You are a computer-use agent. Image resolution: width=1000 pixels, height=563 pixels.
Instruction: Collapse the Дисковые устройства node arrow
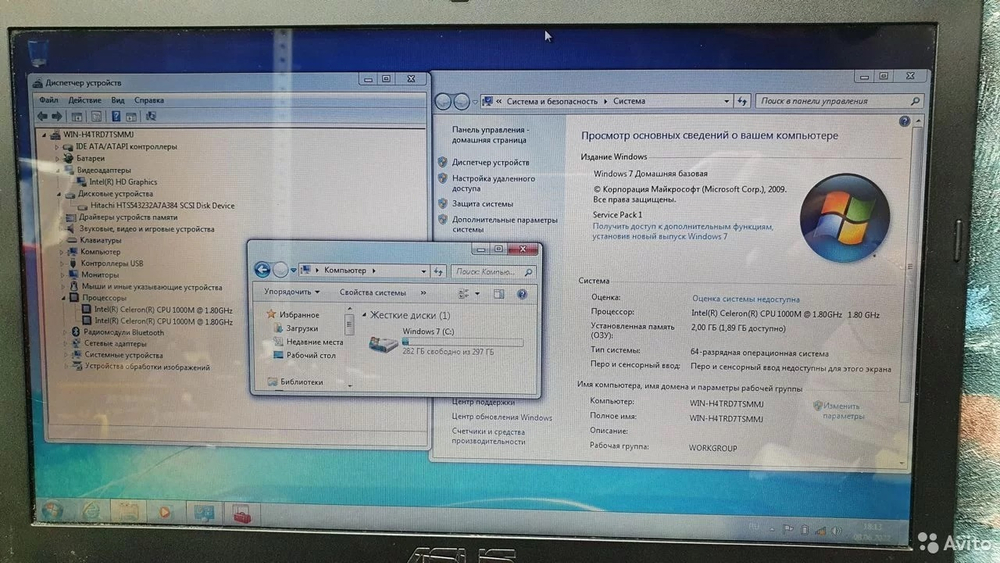click(x=59, y=194)
